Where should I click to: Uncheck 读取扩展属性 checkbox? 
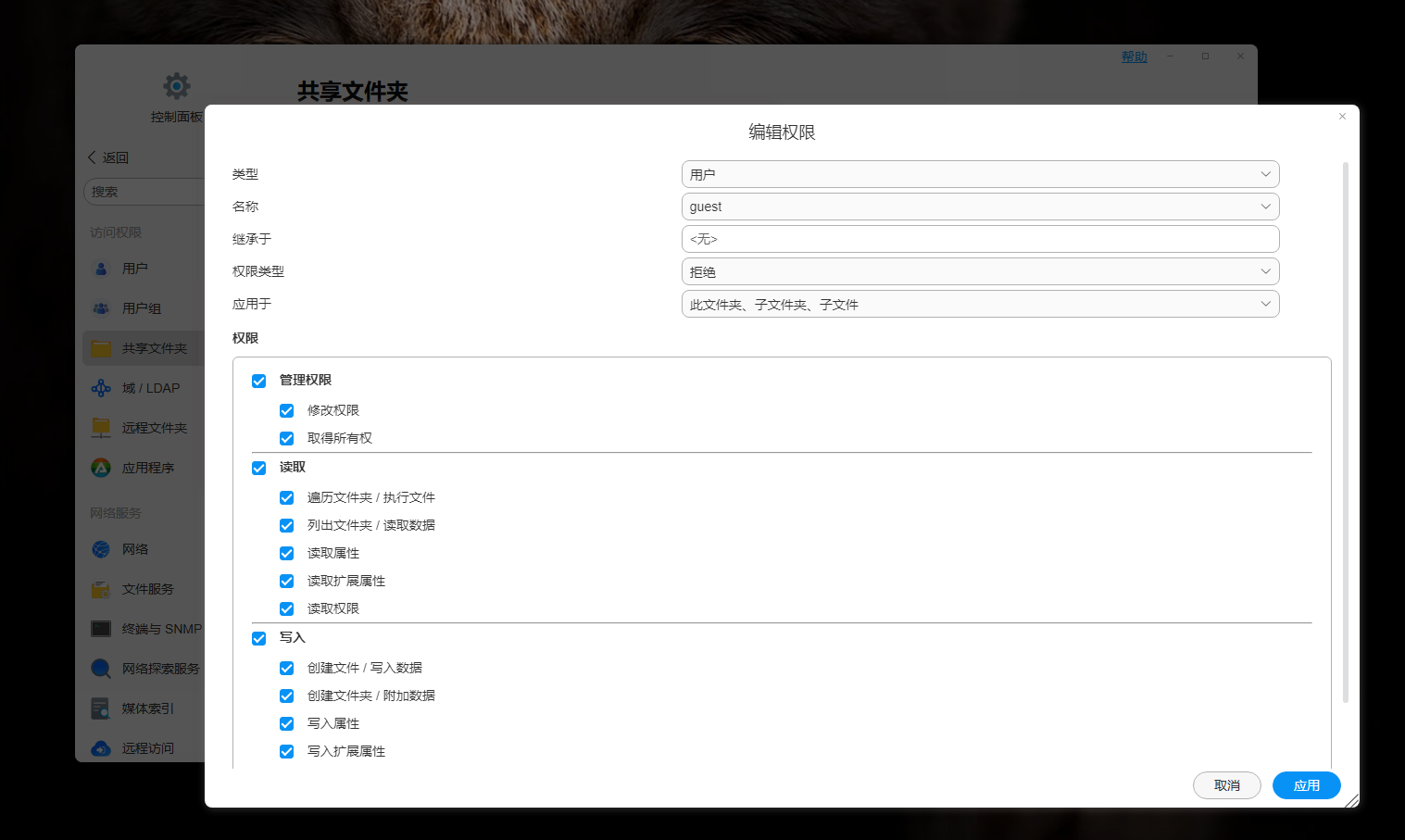point(287,581)
